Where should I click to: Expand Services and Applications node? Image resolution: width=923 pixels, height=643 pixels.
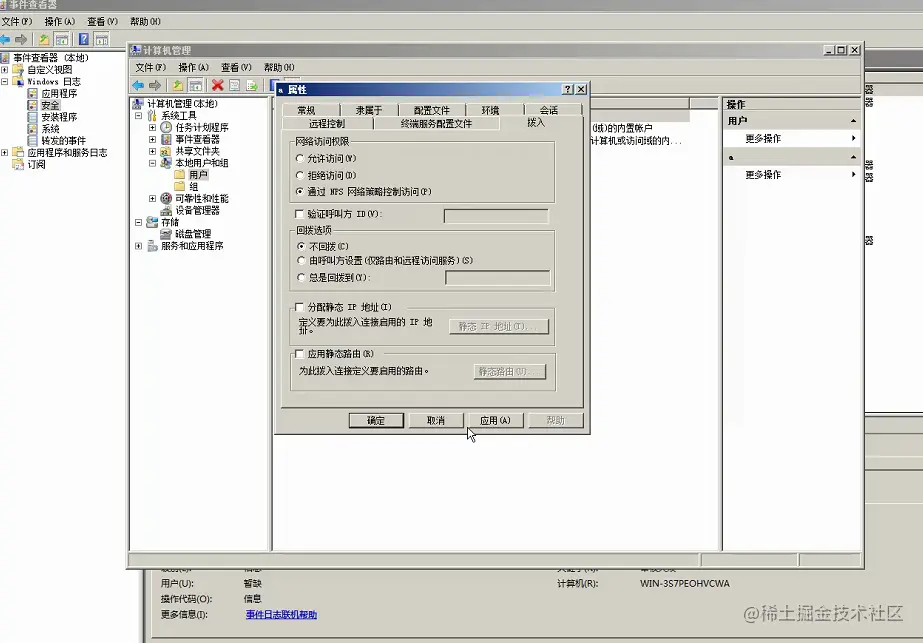(138, 246)
